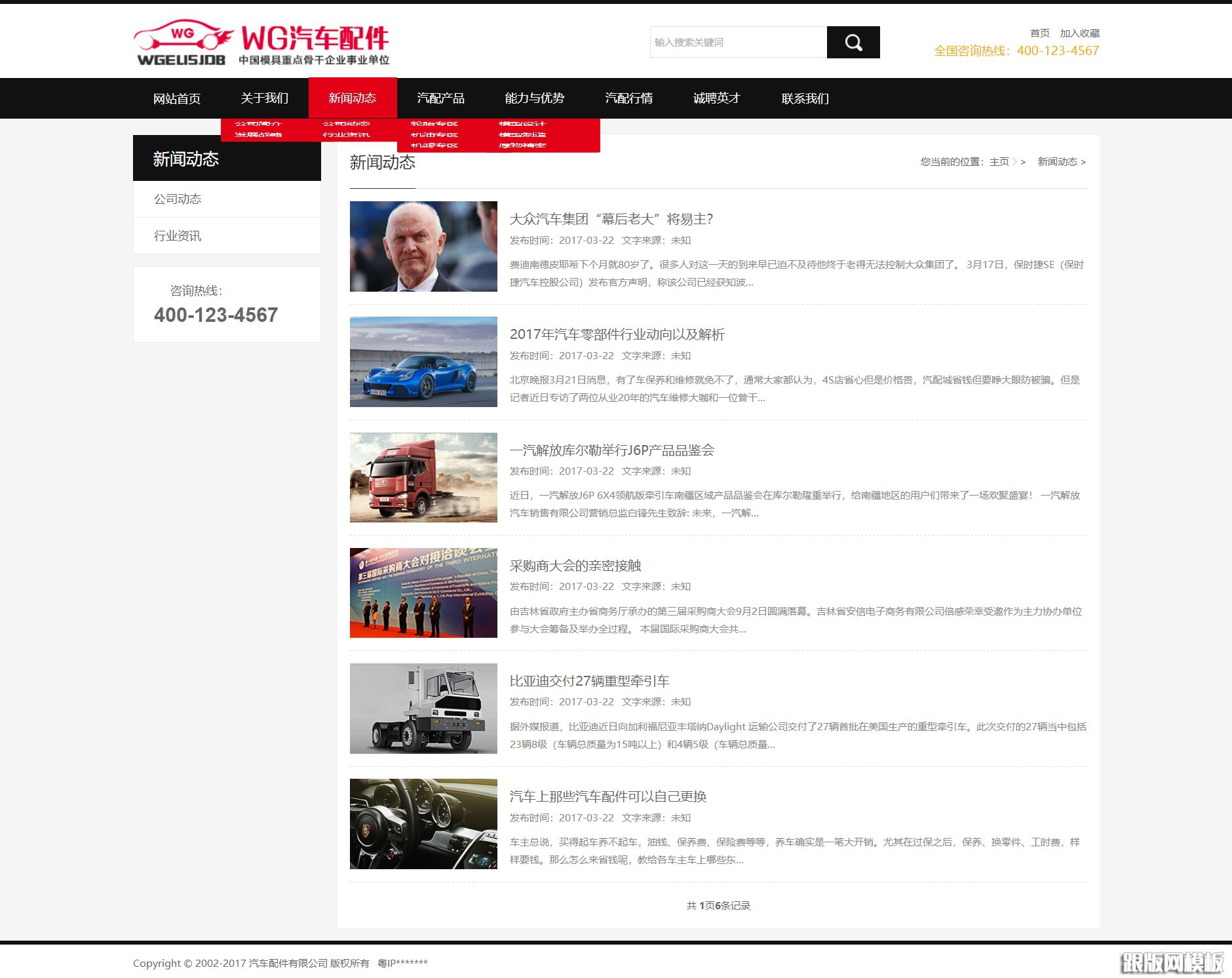Open 关于我们 from the top navigation
Viewport: 1232px width, 978px height.
pos(264,98)
